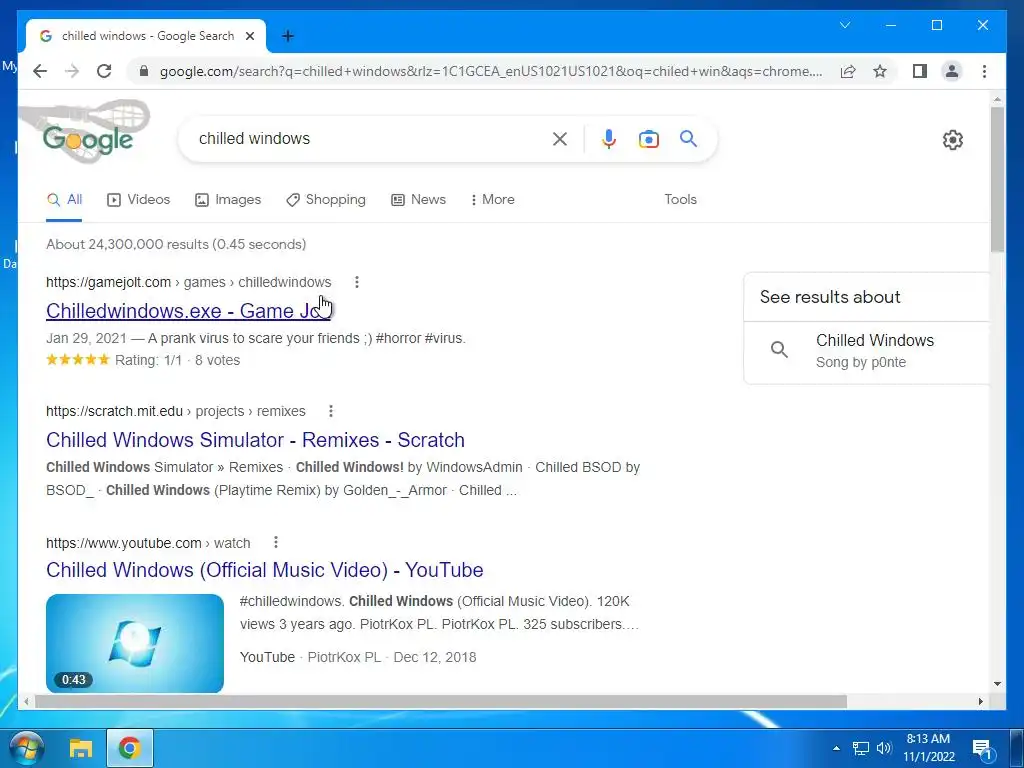Open a new browser tab
The width and height of the screenshot is (1024, 768).
pos(288,36)
